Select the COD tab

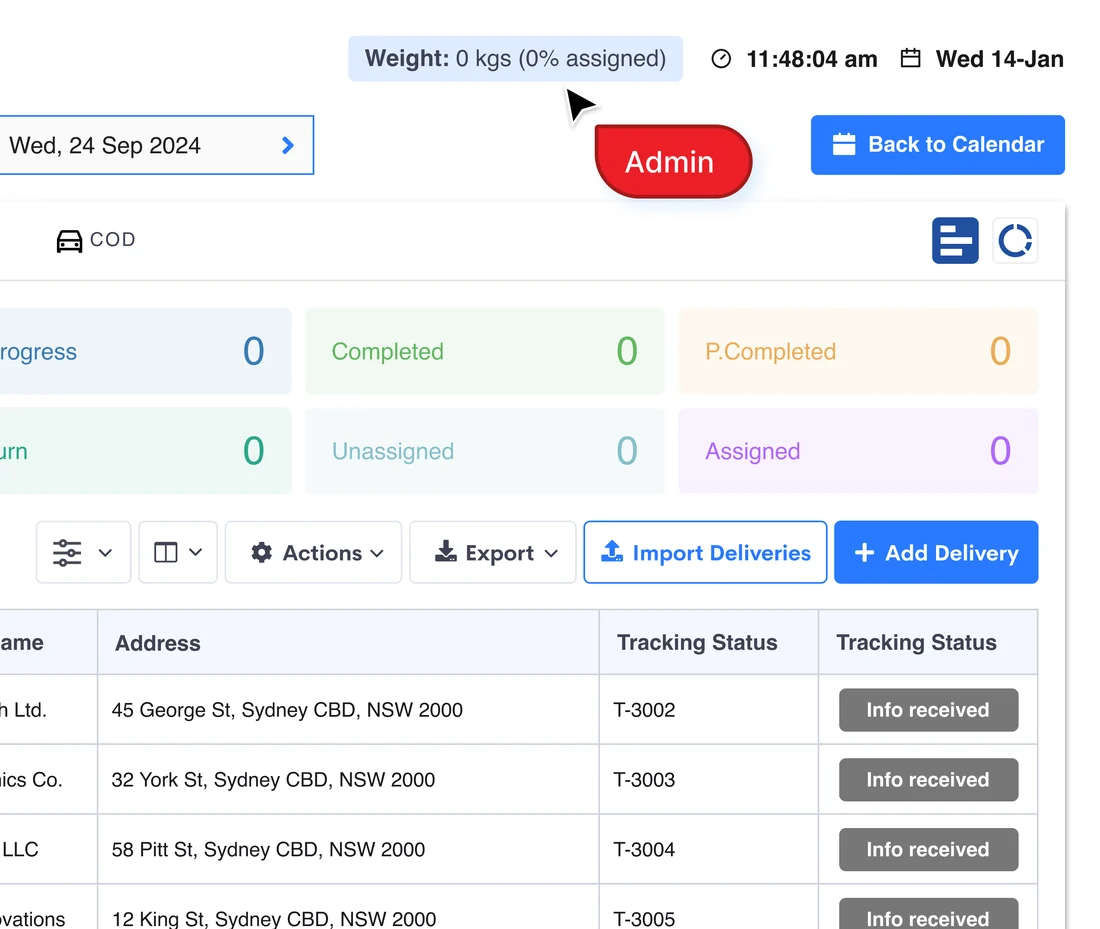(96, 240)
